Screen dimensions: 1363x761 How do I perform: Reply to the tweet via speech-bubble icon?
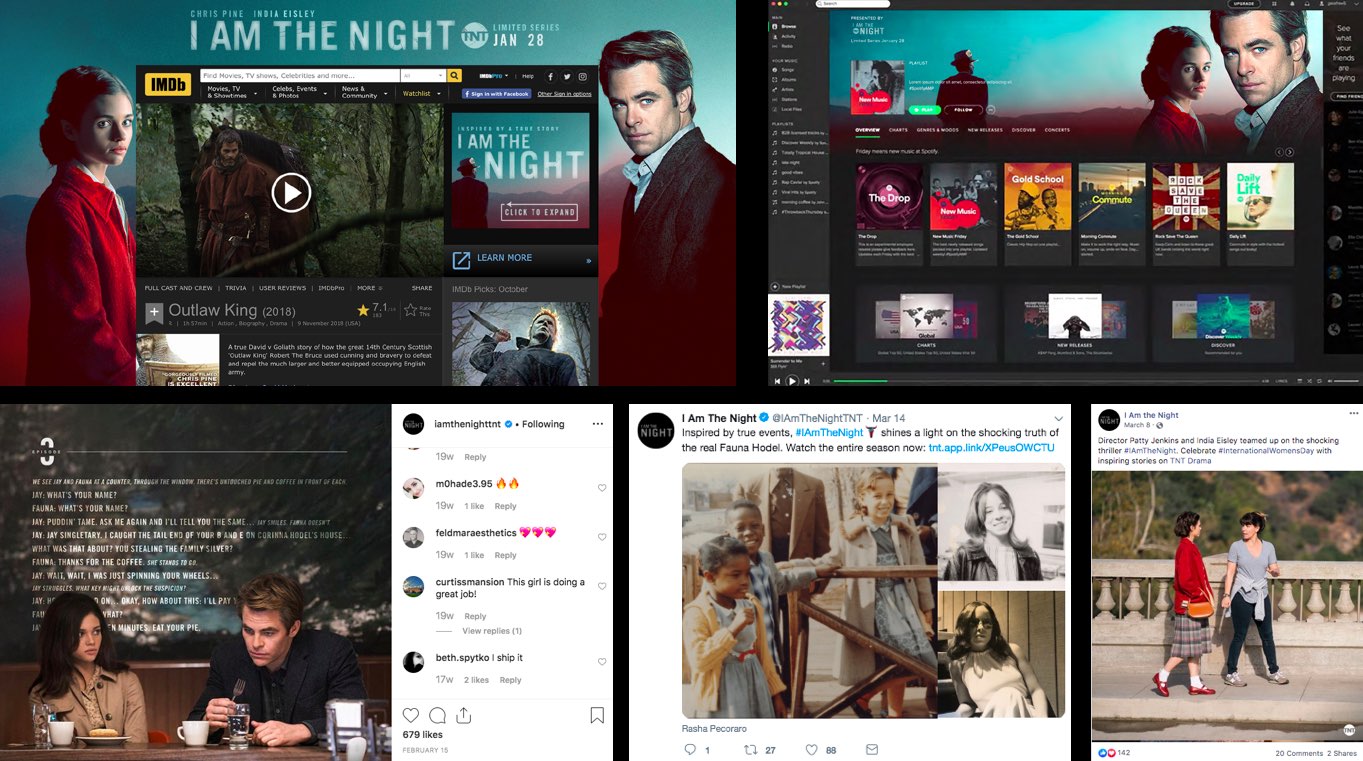[x=689, y=749]
